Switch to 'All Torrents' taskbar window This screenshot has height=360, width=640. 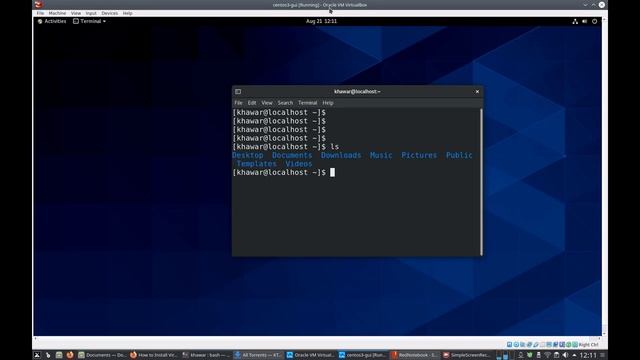click(x=258, y=355)
